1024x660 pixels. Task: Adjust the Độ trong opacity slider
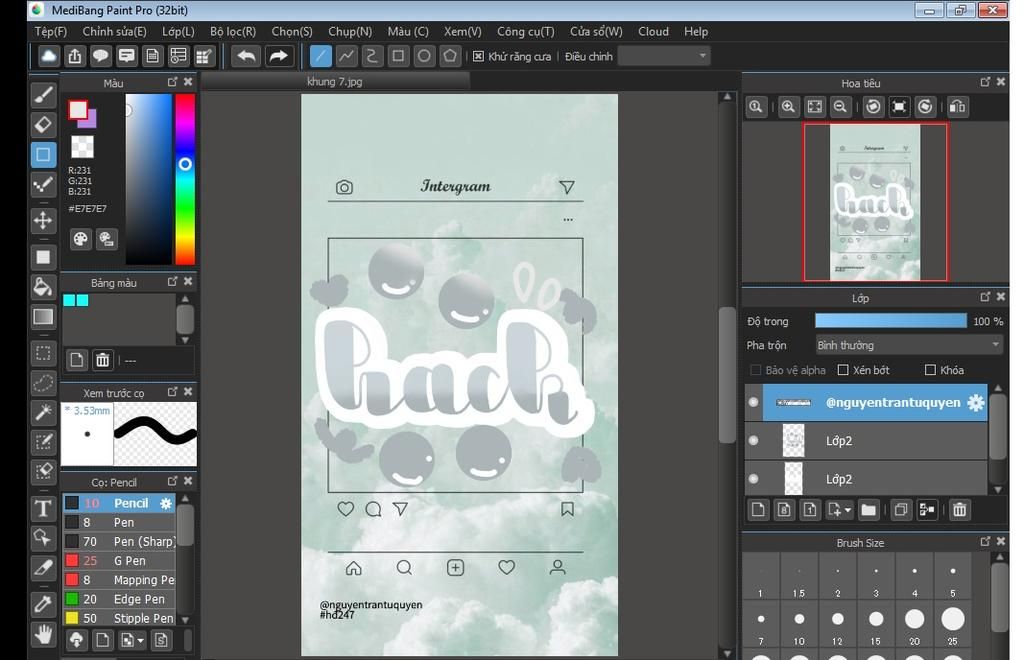[890, 321]
